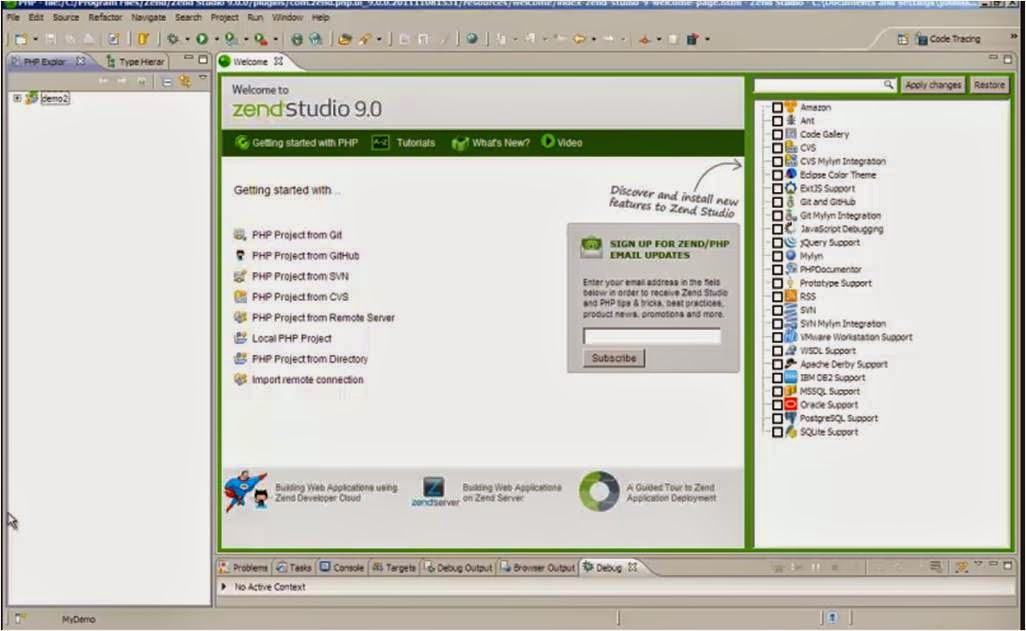This screenshot has width=1026, height=631.
Task: Click the Mylyn blue globe icon
Action: (790, 255)
